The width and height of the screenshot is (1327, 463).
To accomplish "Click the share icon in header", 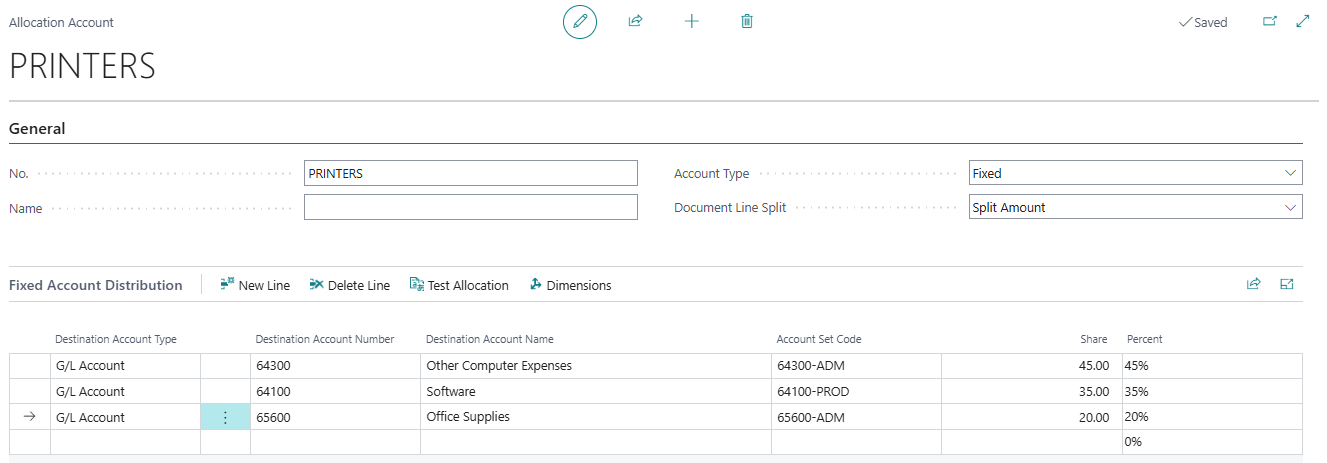I will point(635,21).
